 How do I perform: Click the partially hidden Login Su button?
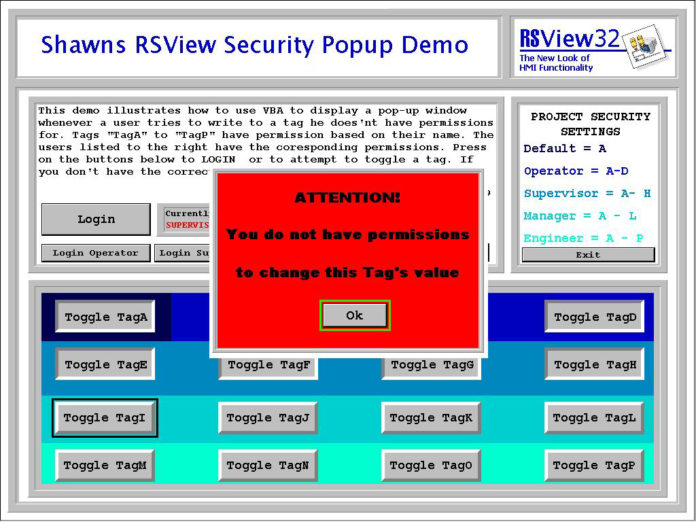tap(182, 253)
